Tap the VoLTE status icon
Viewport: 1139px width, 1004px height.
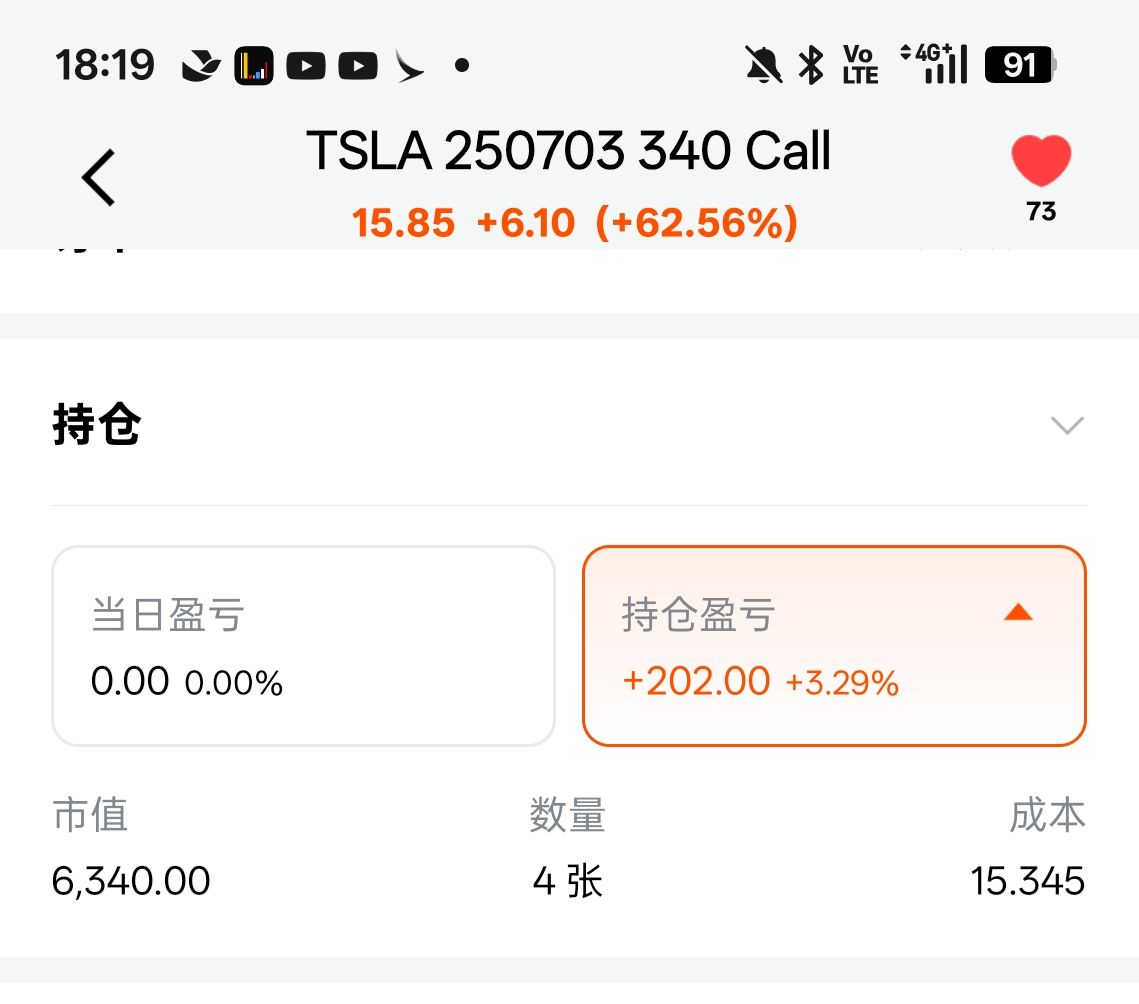pos(859,65)
